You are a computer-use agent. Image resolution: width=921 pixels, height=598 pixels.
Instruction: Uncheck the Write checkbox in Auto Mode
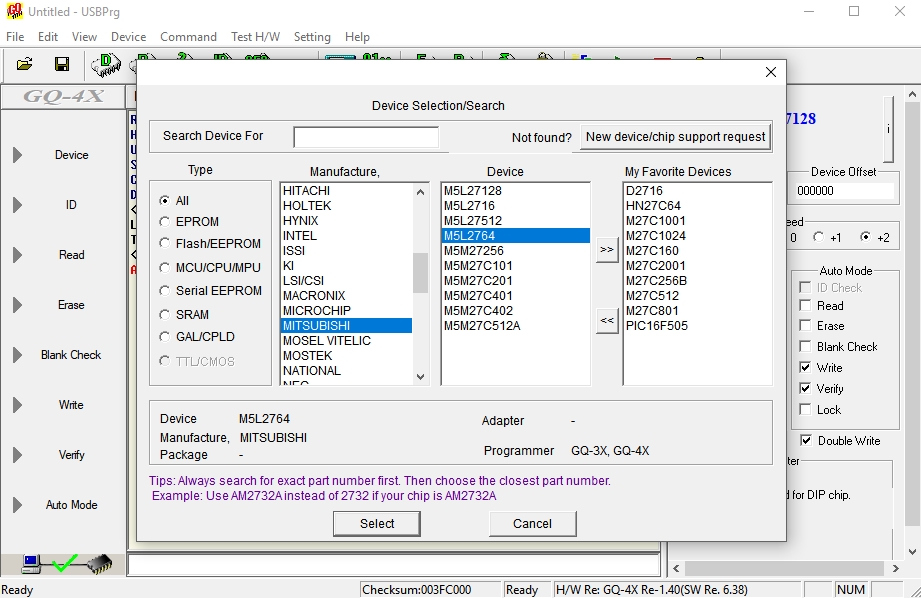(x=805, y=368)
